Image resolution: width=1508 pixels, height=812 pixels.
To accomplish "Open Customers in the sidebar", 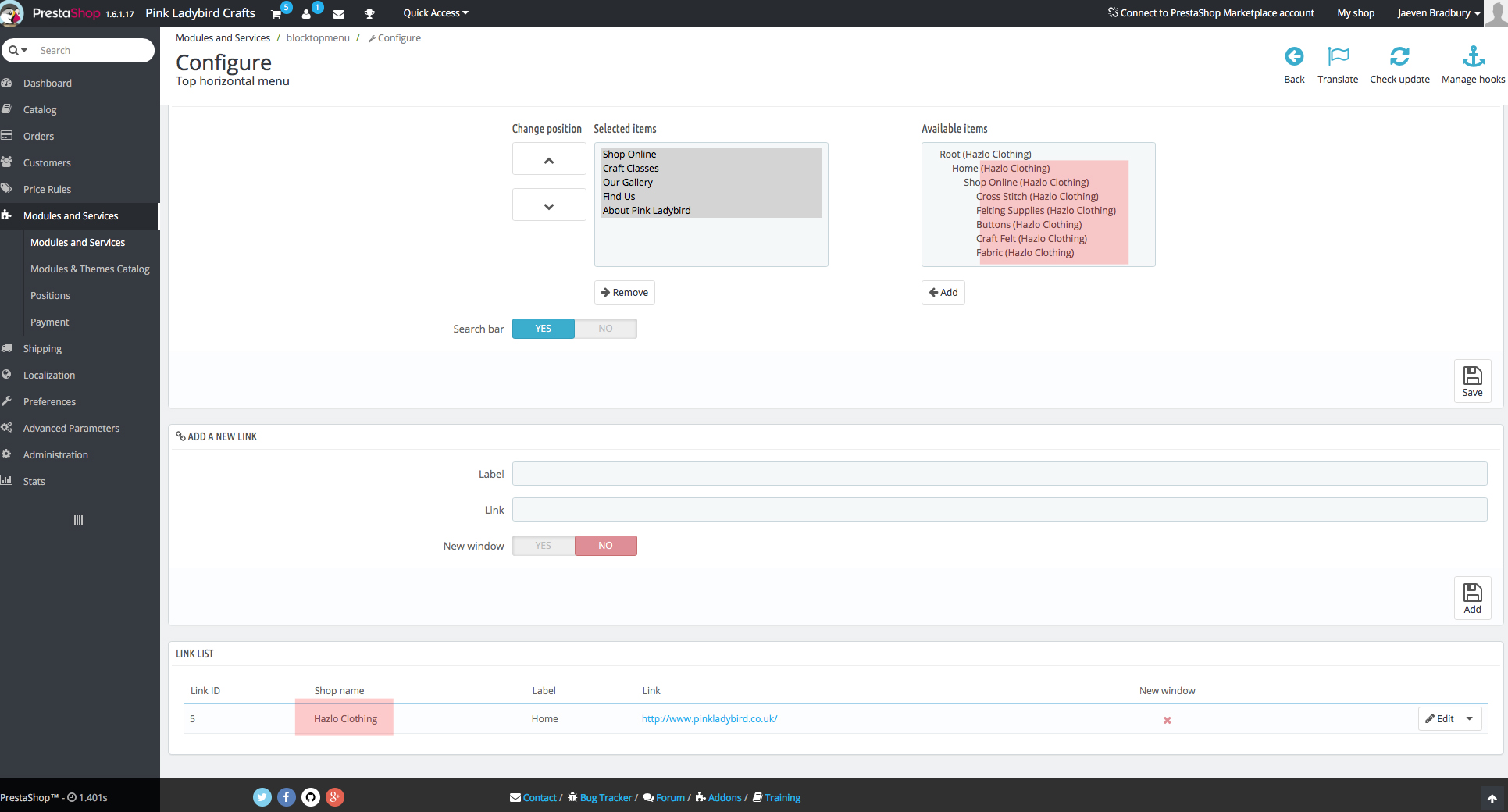I will click(x=47, y=162).
